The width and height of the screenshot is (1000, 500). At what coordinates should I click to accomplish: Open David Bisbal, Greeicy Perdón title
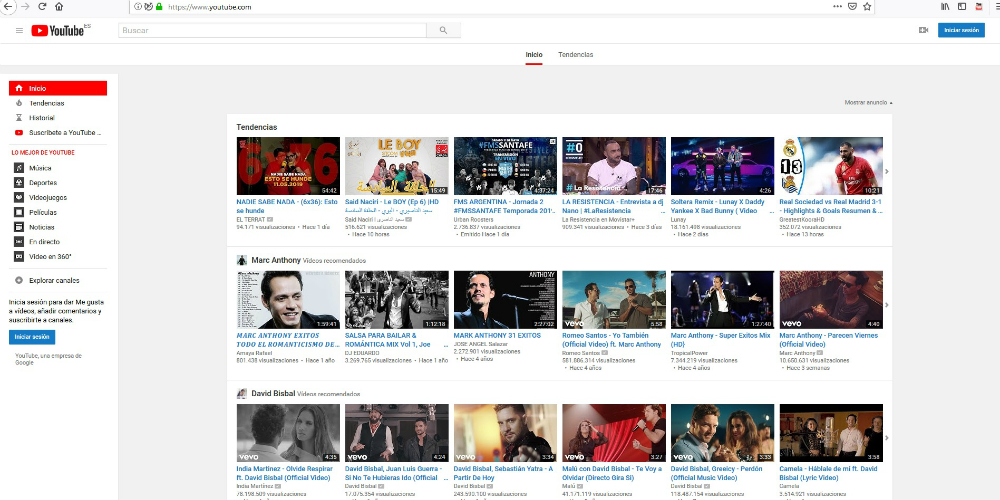tap(717, 473)
